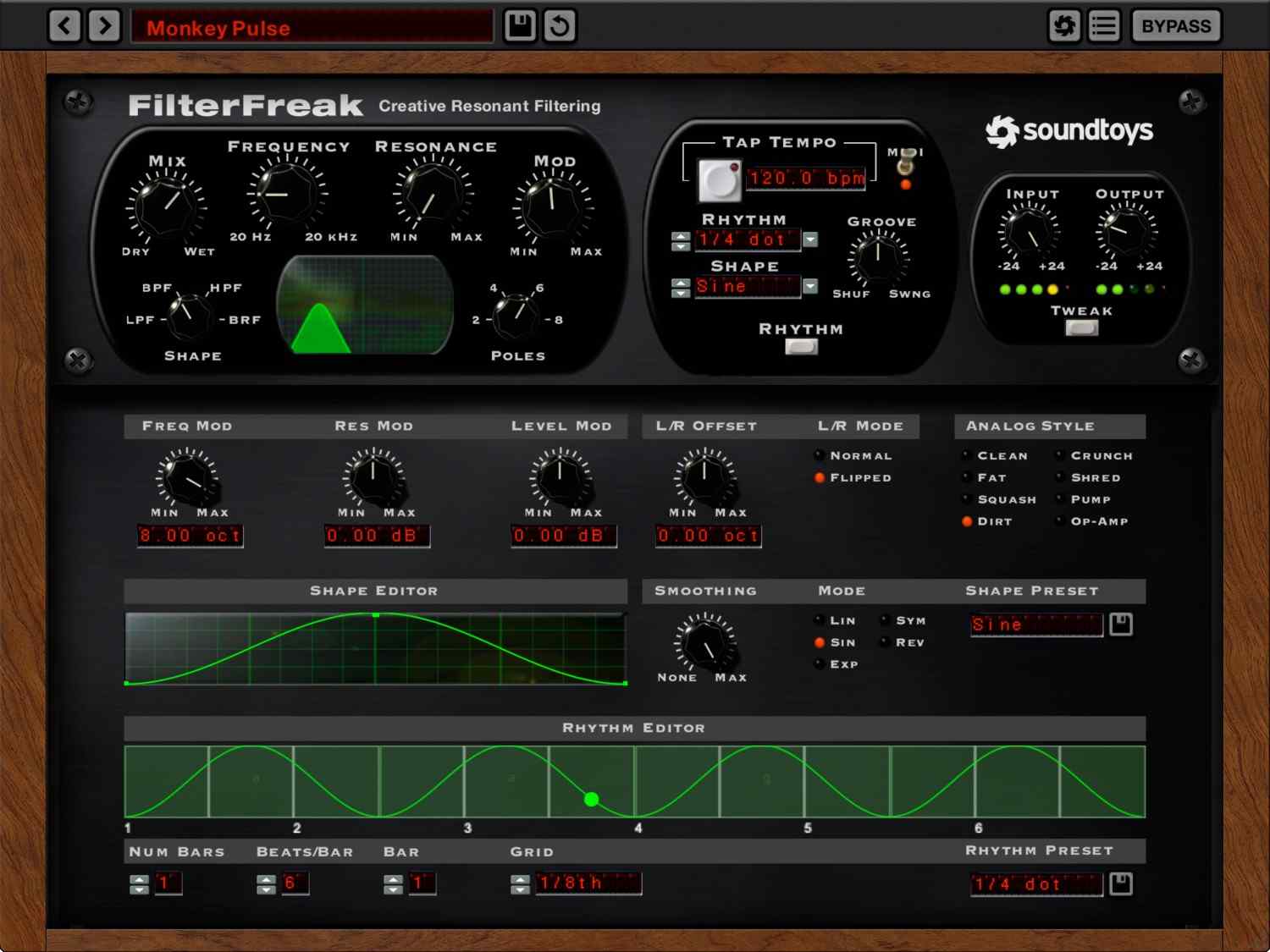
Task: Revert preset using the circular arrow icon
Action: (558, 25)
